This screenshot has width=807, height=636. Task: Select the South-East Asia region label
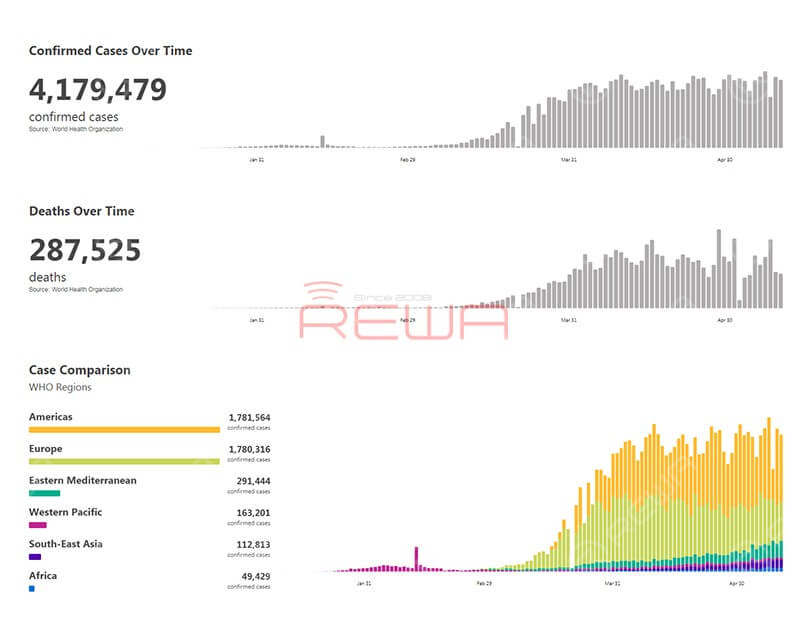(66, 544)
